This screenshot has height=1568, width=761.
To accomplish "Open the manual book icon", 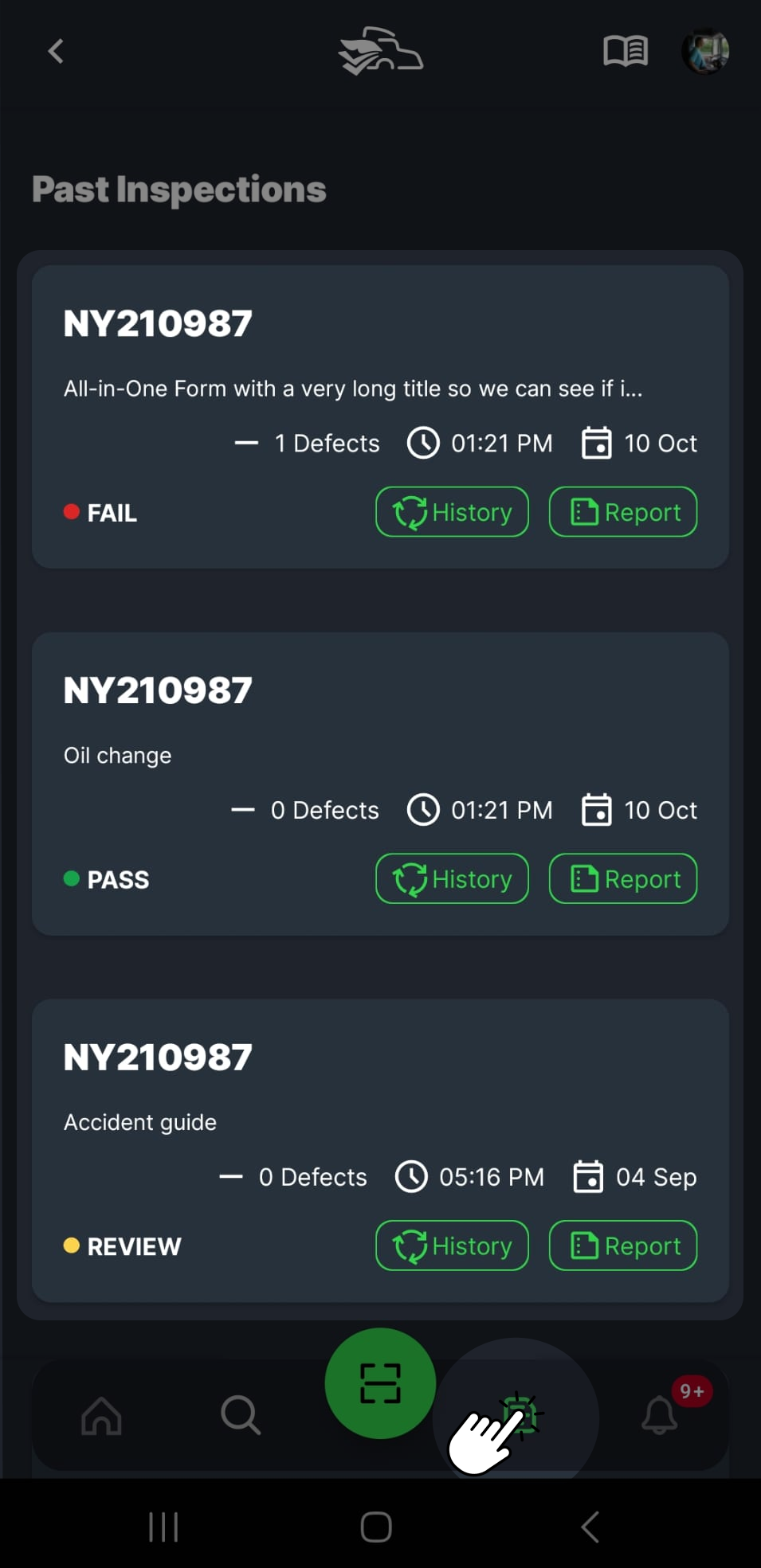I will 626,52.
